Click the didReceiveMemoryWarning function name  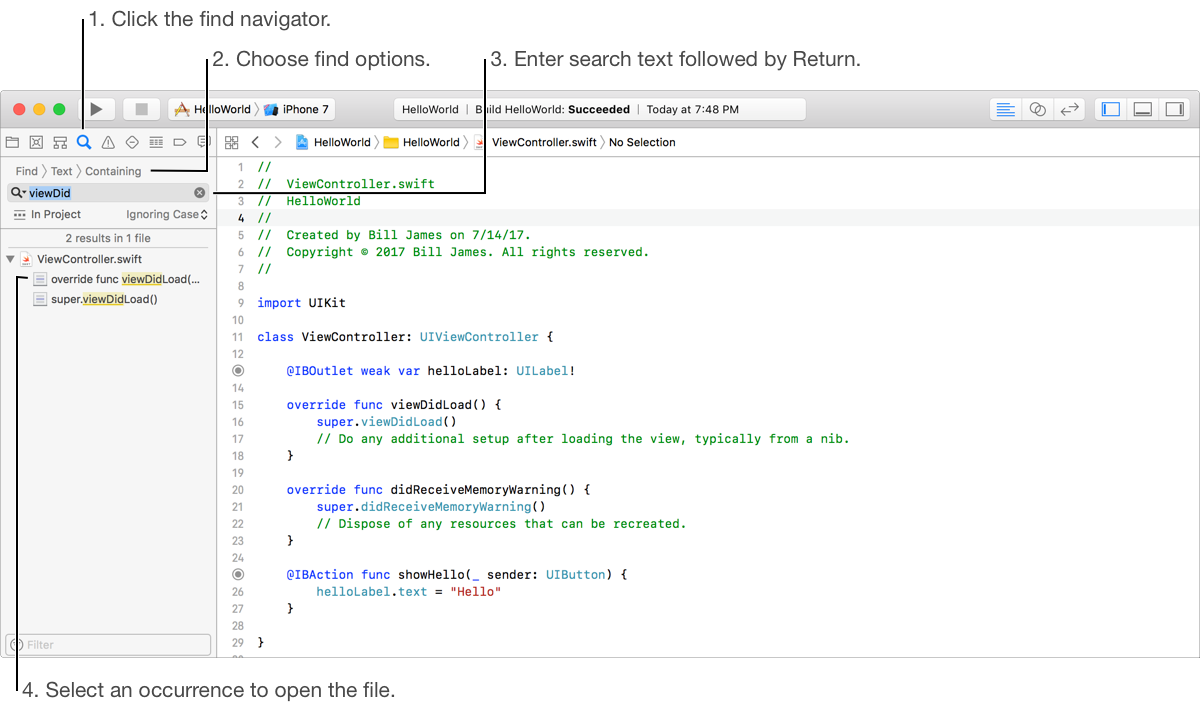click(x=475, y=490)
